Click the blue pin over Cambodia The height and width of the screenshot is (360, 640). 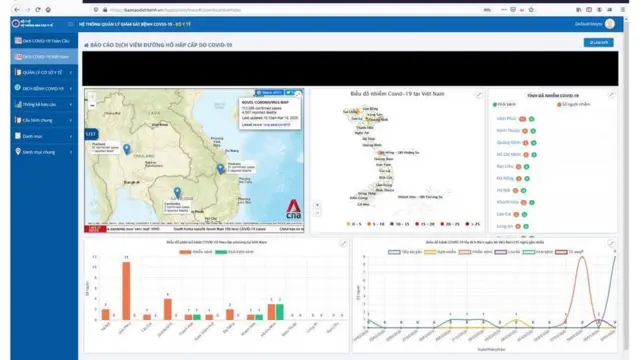(177, 192)
